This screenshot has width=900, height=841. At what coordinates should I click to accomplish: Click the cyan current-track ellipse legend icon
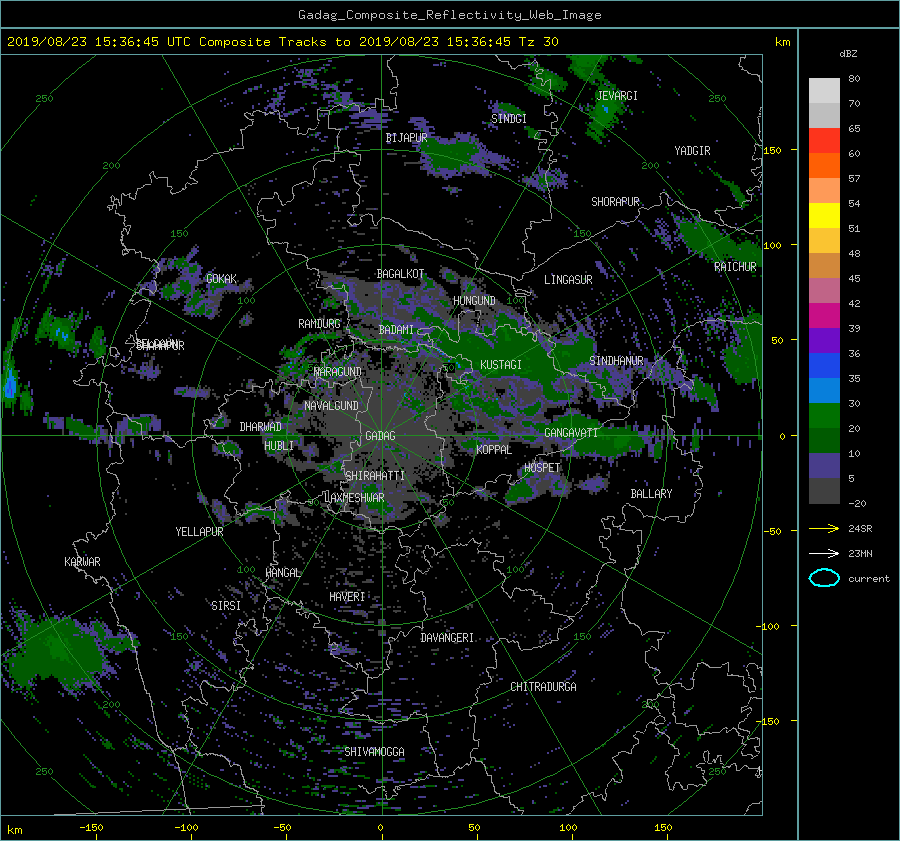click(x=824, y=578)
